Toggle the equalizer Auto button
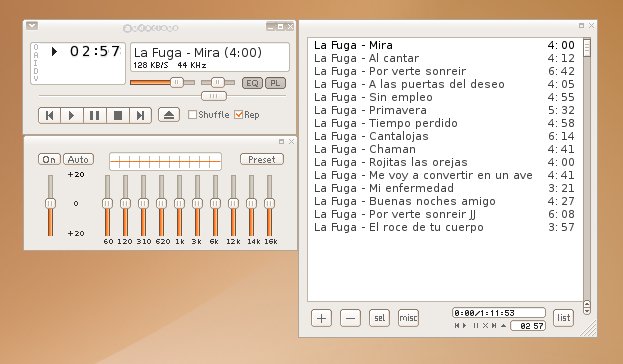This screenshot has width=623, height=364. click(x=78, y=159)
